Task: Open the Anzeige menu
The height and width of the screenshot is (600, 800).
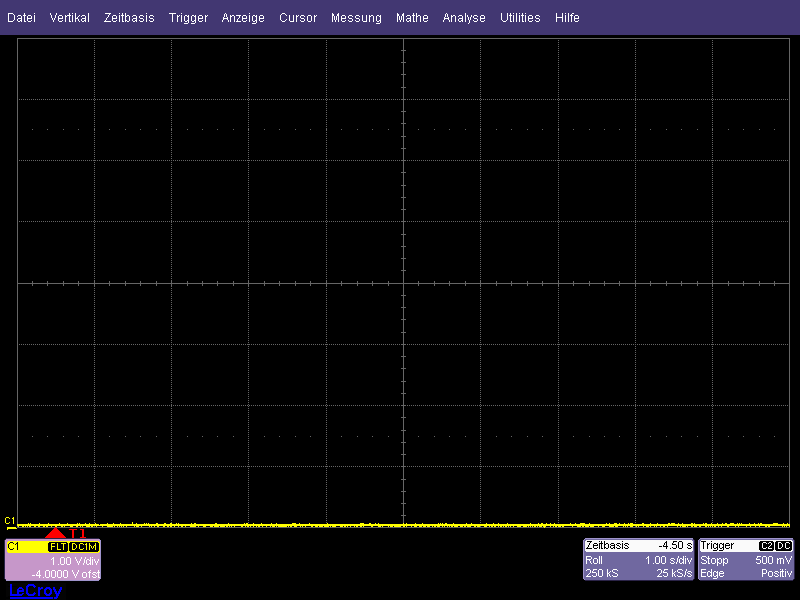Action: (243, 18)
